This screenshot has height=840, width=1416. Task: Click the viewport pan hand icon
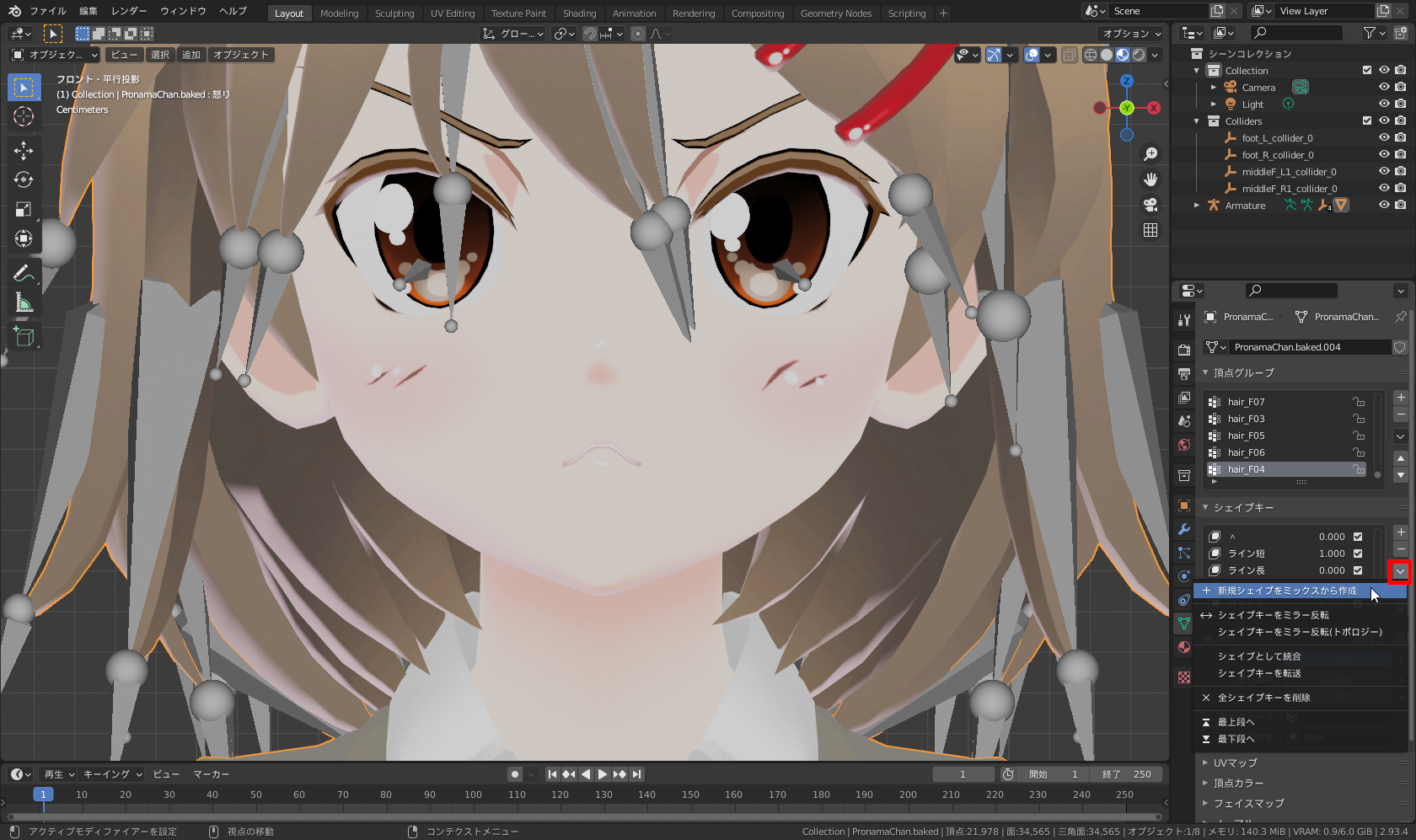1150,179
